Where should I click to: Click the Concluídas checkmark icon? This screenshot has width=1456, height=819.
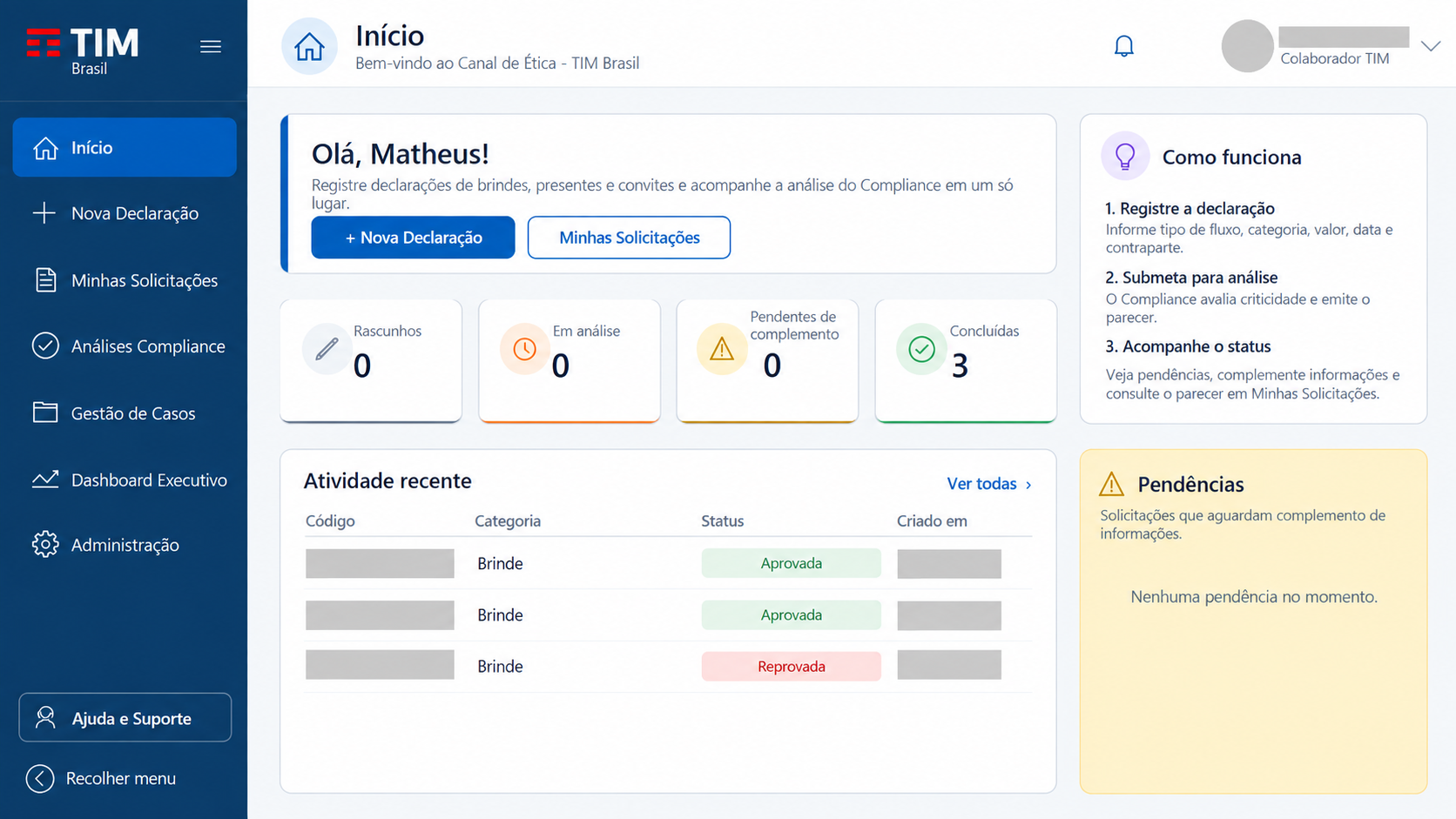tap(921, 349)
